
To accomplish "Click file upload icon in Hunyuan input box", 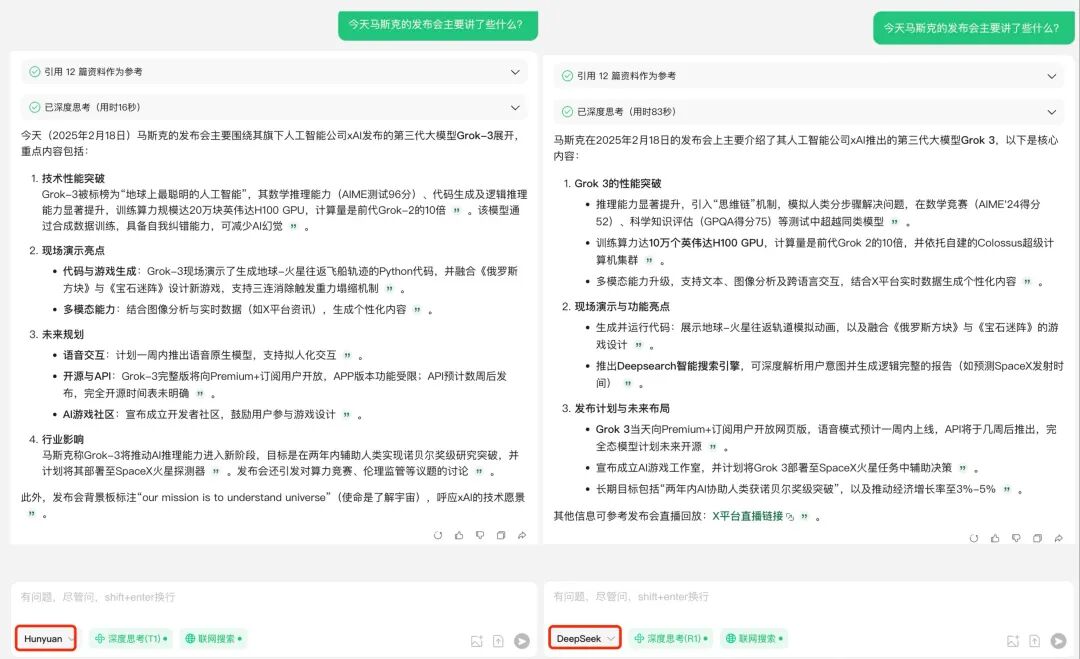I will (498, 641).
